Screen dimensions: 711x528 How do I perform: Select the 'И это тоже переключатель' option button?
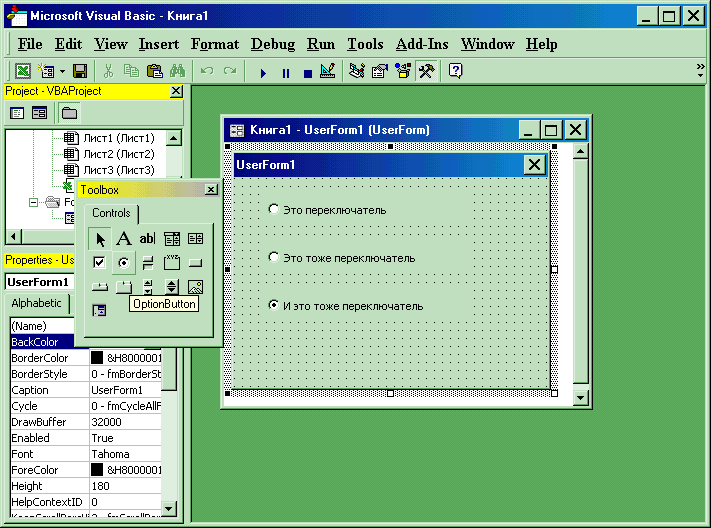click(346, 306)
